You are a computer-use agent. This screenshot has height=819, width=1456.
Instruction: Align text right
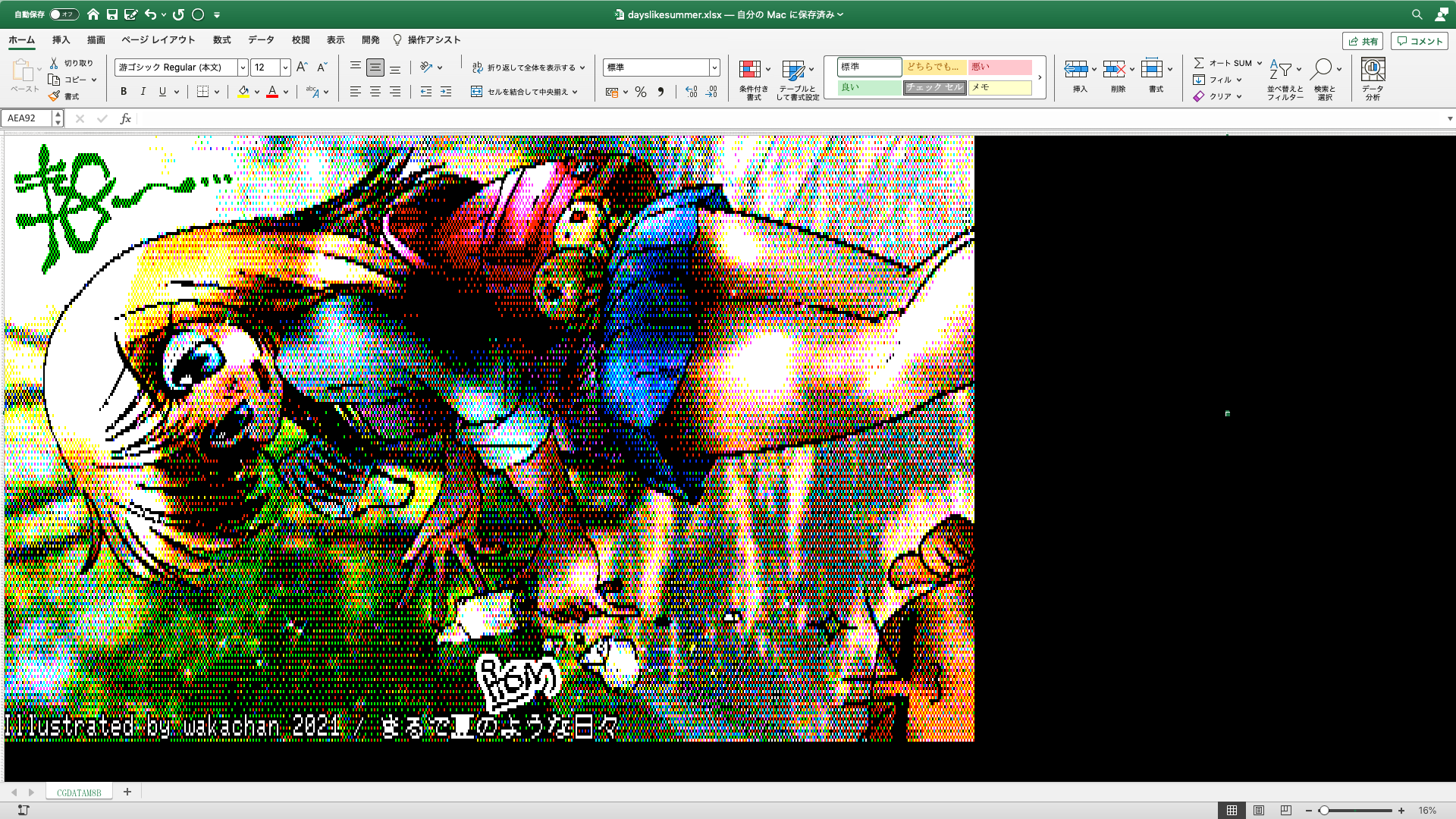[395, 92]
